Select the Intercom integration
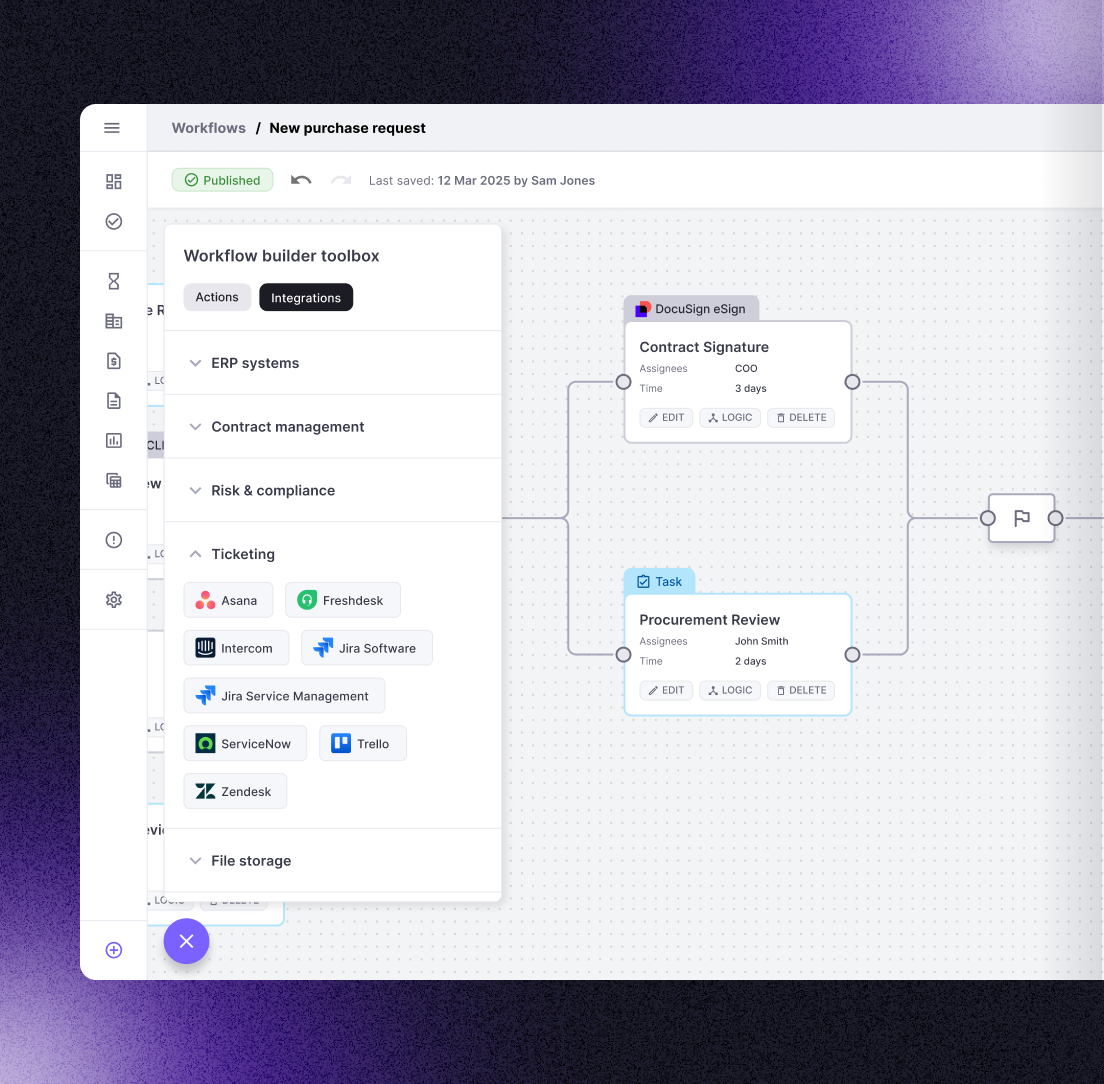 click(236, 648)
